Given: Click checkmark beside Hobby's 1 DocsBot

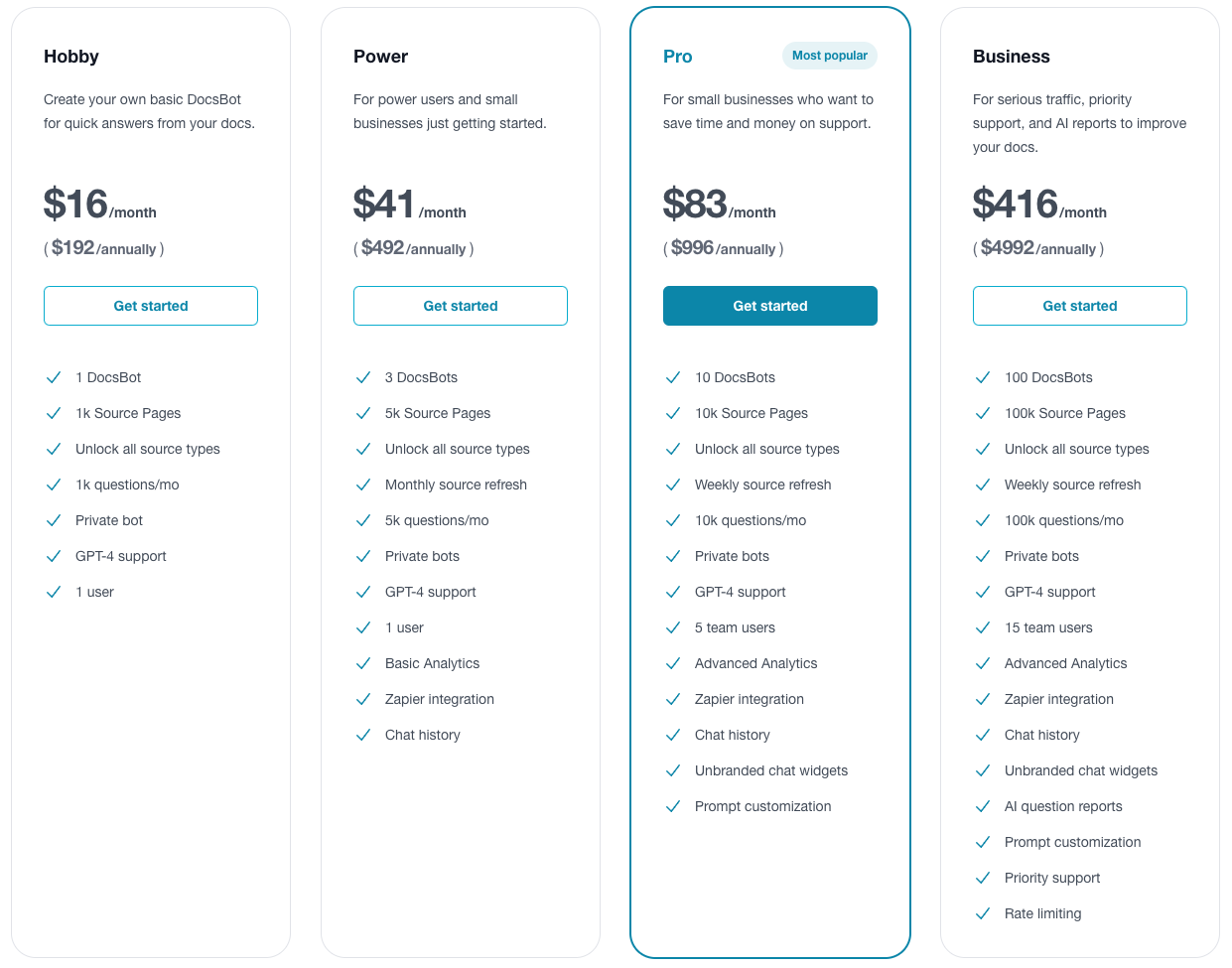Looking at the screenshot, I should point(54,377).
